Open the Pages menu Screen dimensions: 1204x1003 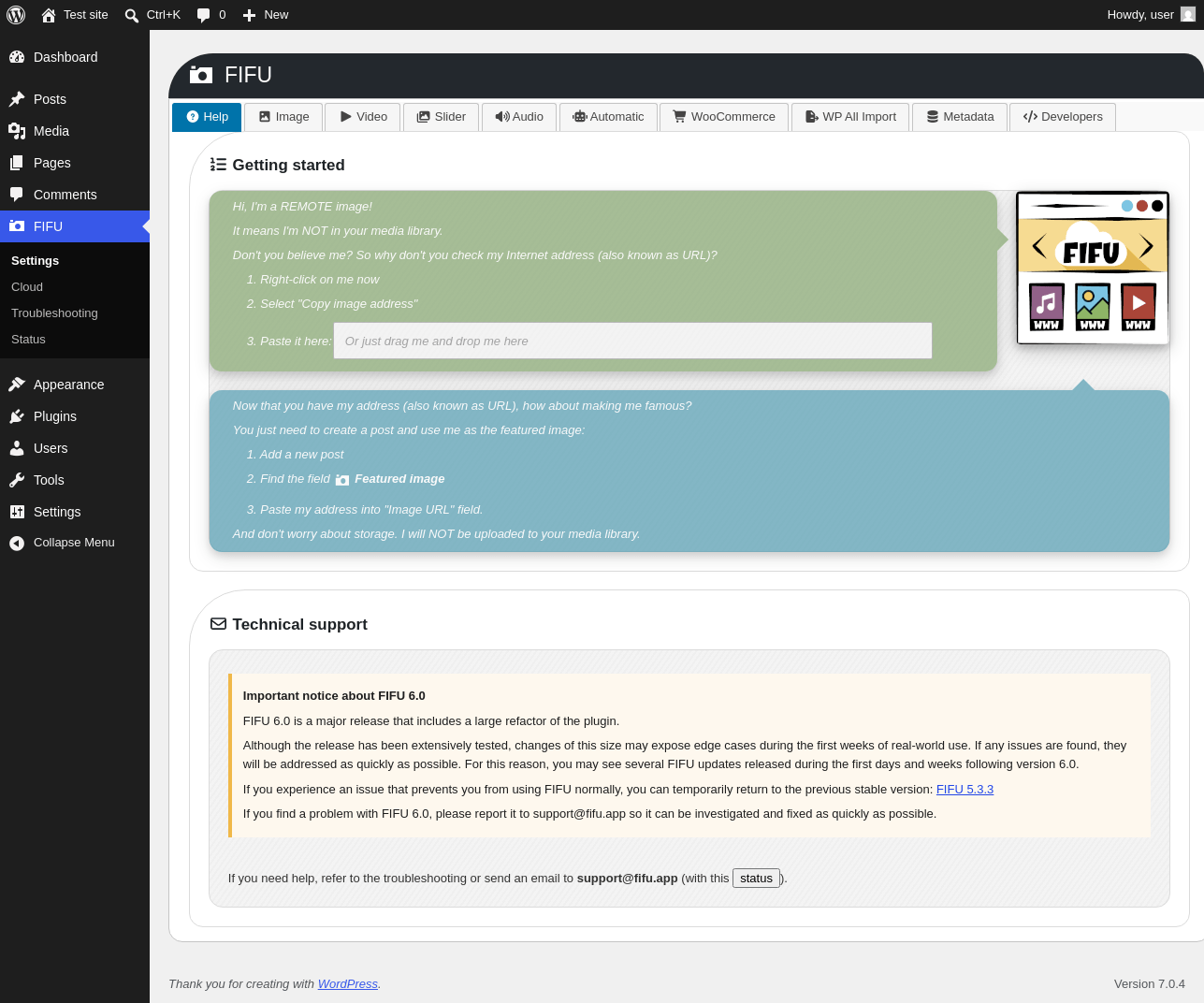coord(75,163)
